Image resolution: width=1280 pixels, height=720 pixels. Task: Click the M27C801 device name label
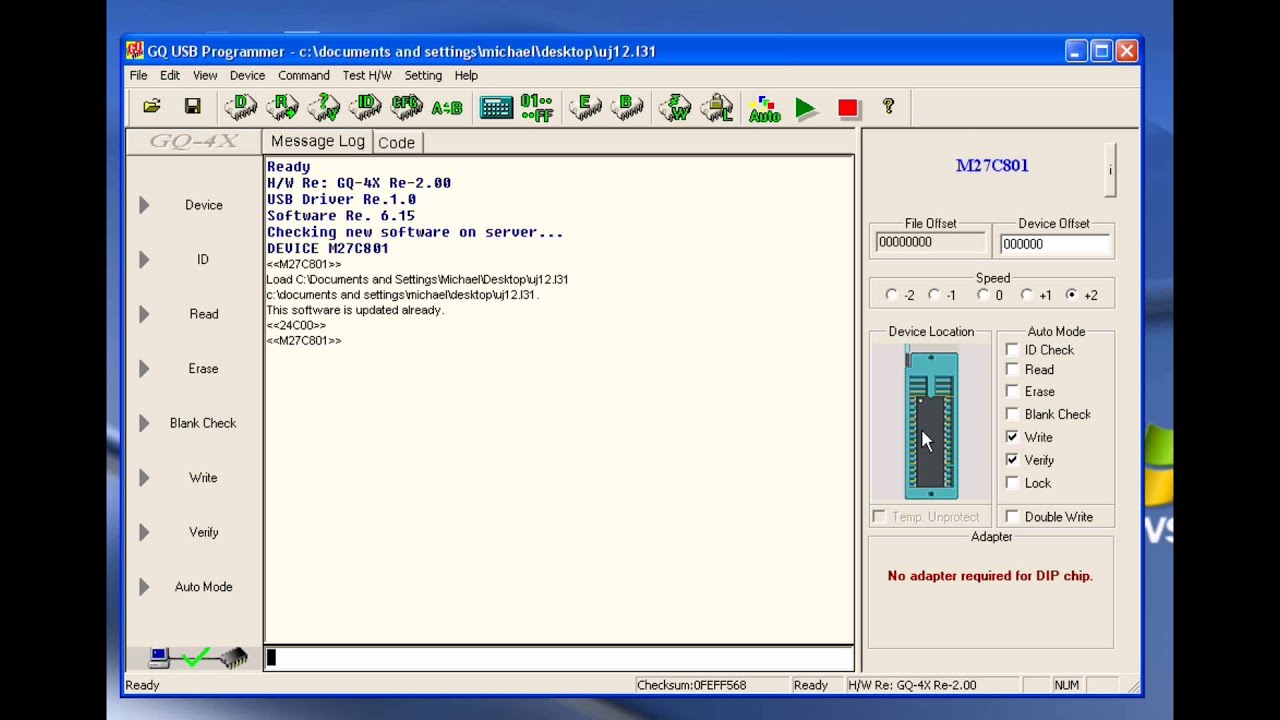pos(992,166)
